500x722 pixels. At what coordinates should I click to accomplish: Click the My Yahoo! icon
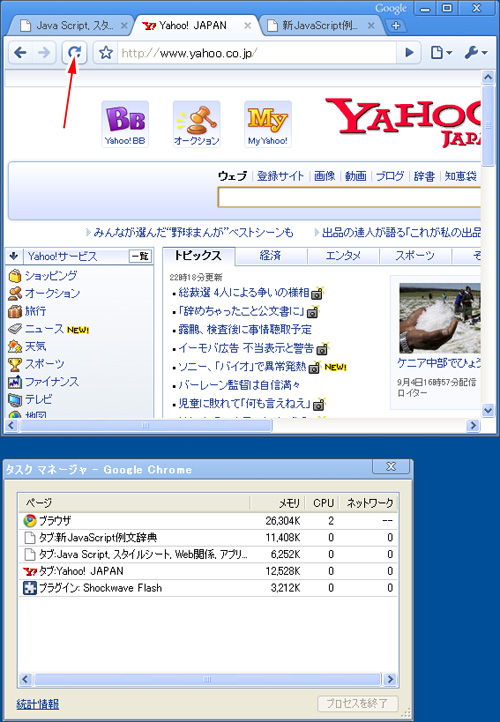click(x=267, y=124)
